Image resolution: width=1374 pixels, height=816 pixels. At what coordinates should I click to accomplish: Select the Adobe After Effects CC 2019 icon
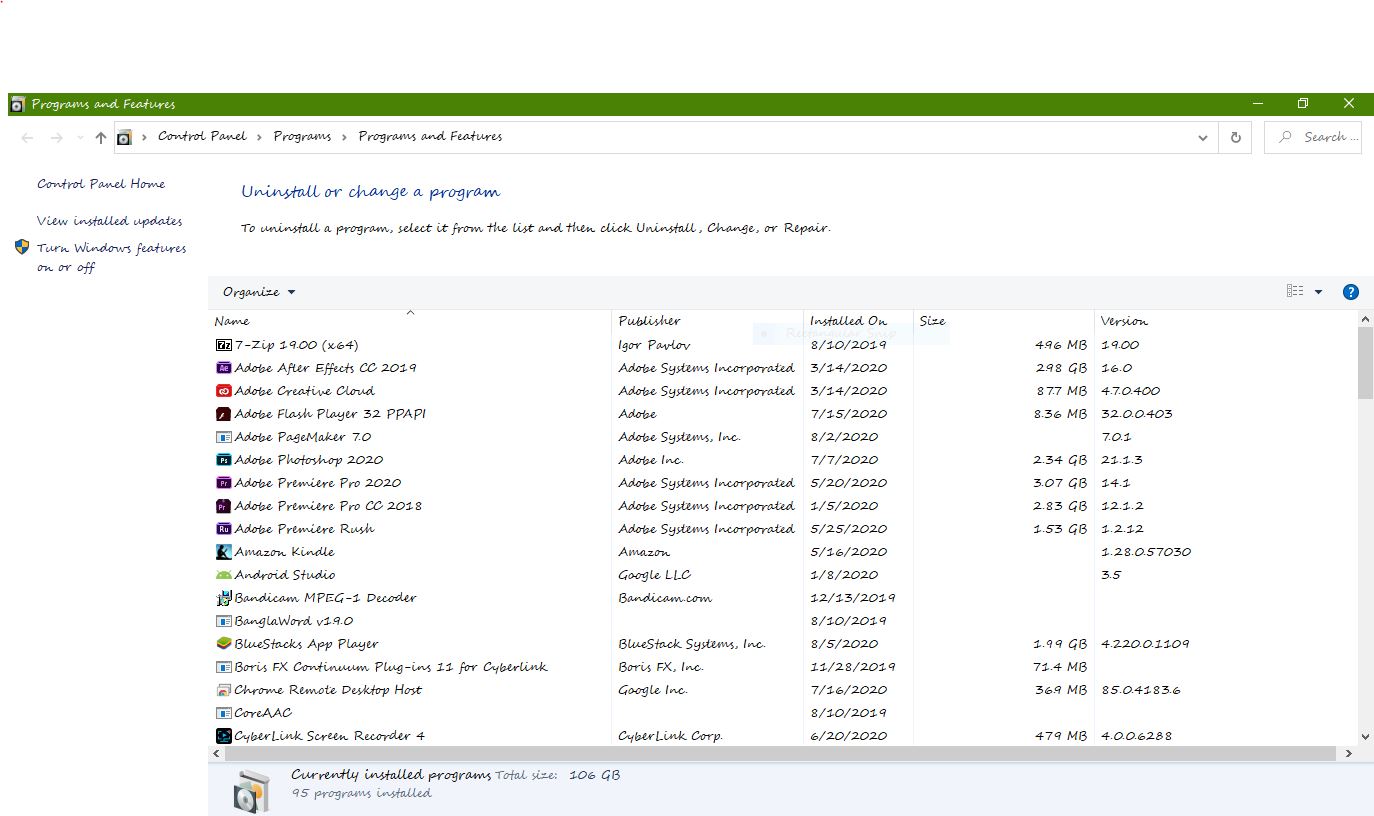pos(224,368)
